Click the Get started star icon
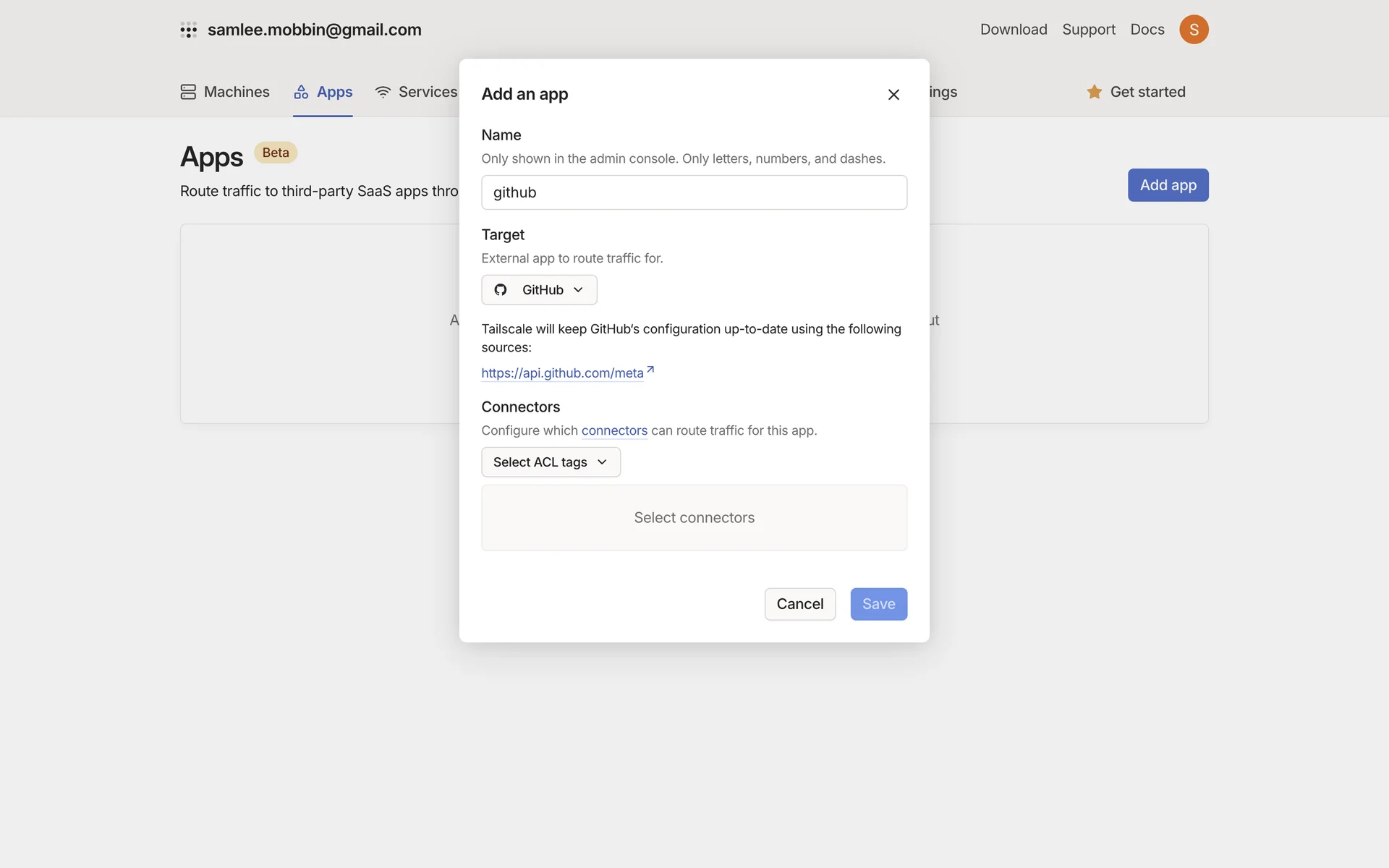 1094,92
